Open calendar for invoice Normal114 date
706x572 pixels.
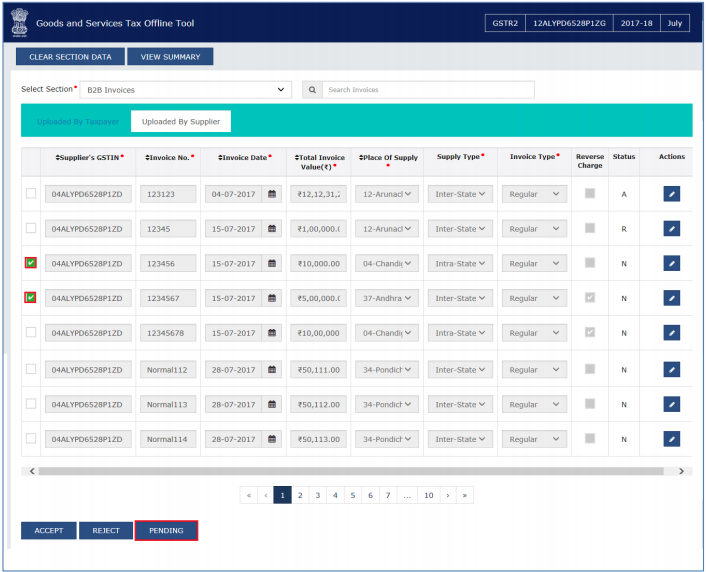pos(272,439)
